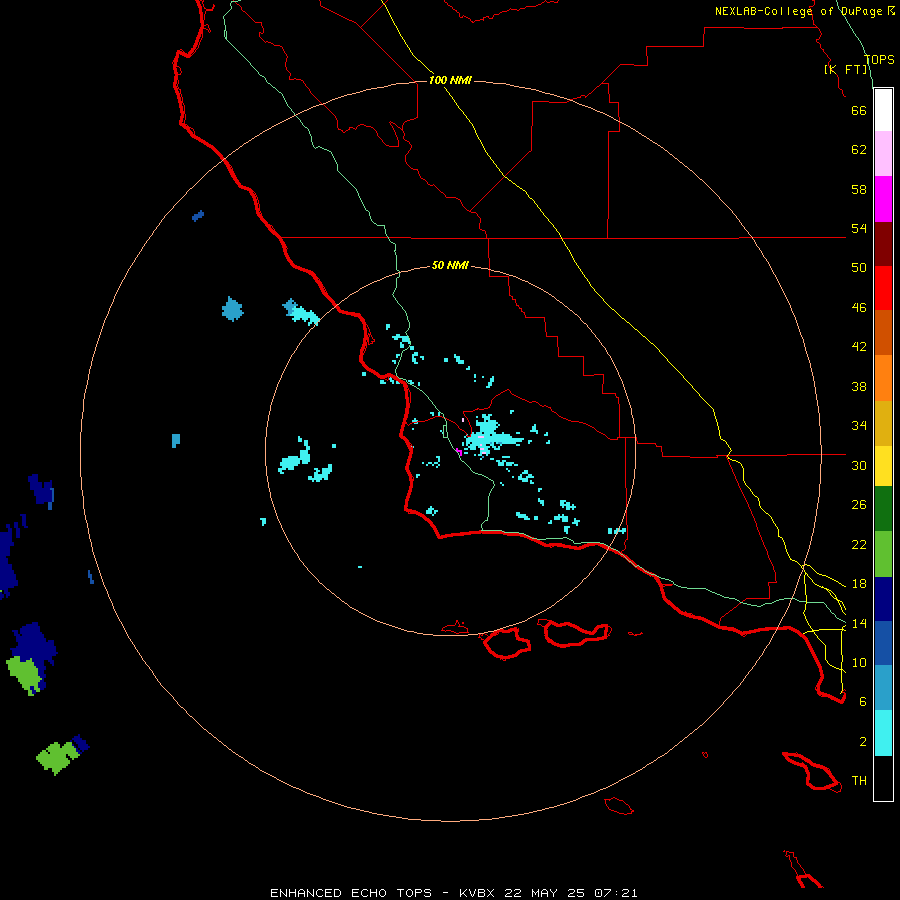Click the '54' legend label
Viewport: 900px width, 900px height.
859,228
